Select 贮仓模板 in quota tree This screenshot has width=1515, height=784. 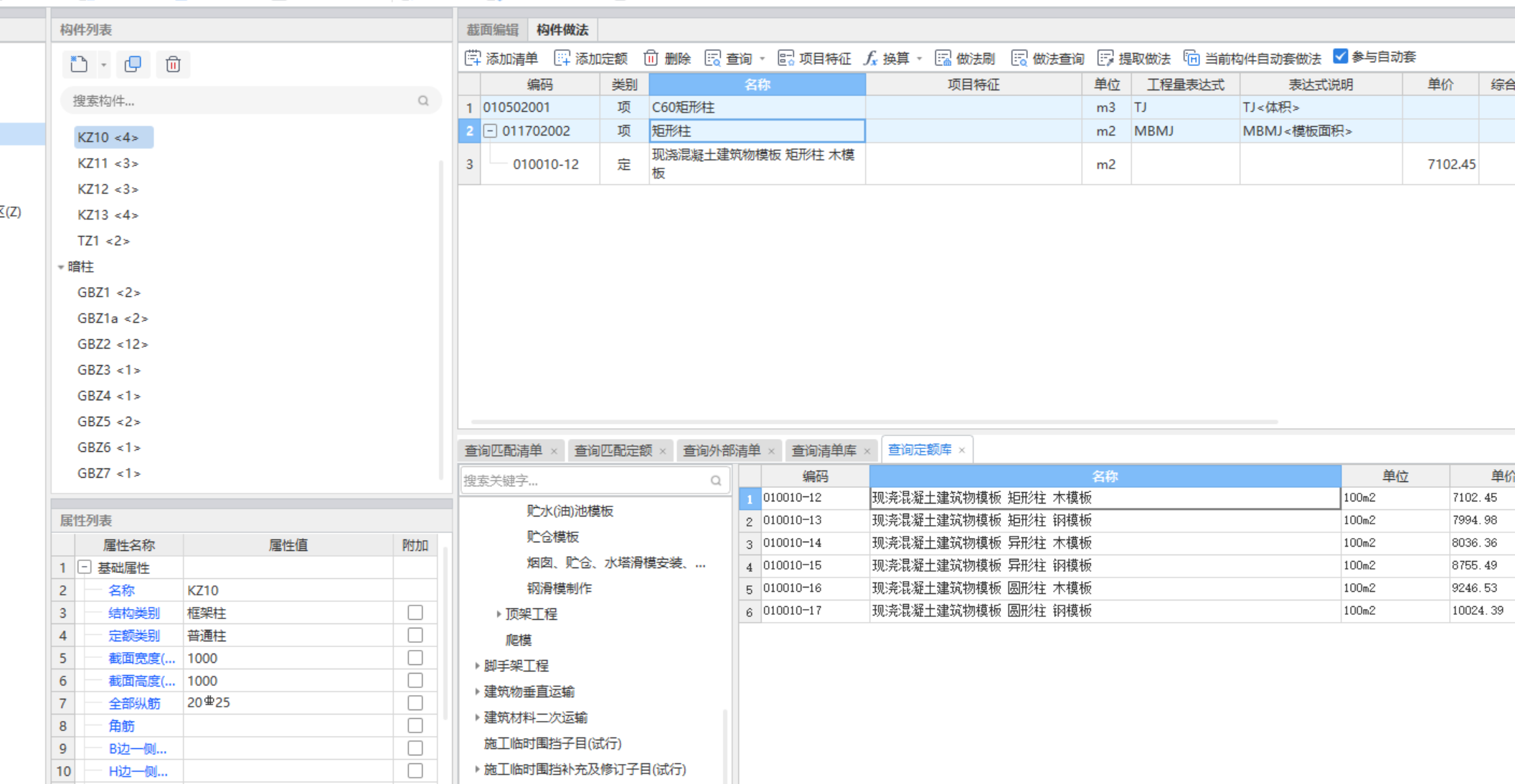tap(552, 537)
